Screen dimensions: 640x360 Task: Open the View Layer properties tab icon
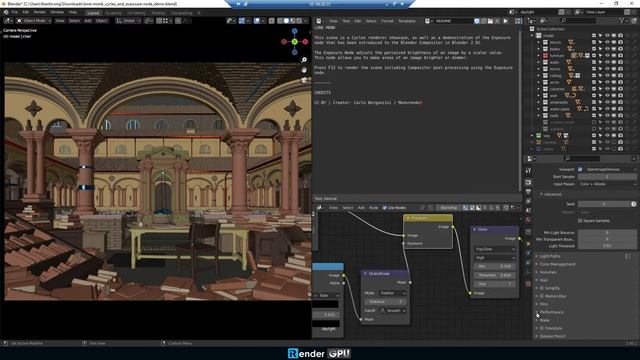pyautogui.click(x=528, y=201)
